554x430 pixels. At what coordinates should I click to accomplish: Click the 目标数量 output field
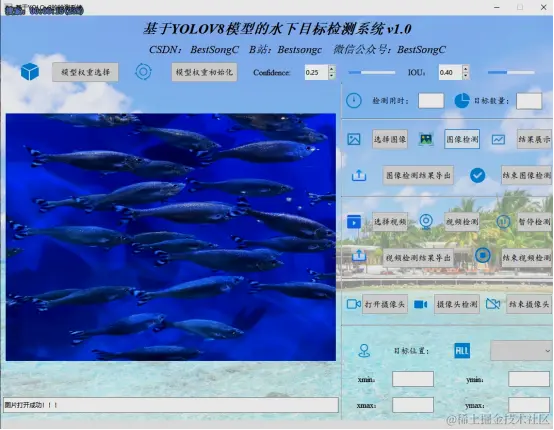tap(529, 101)
